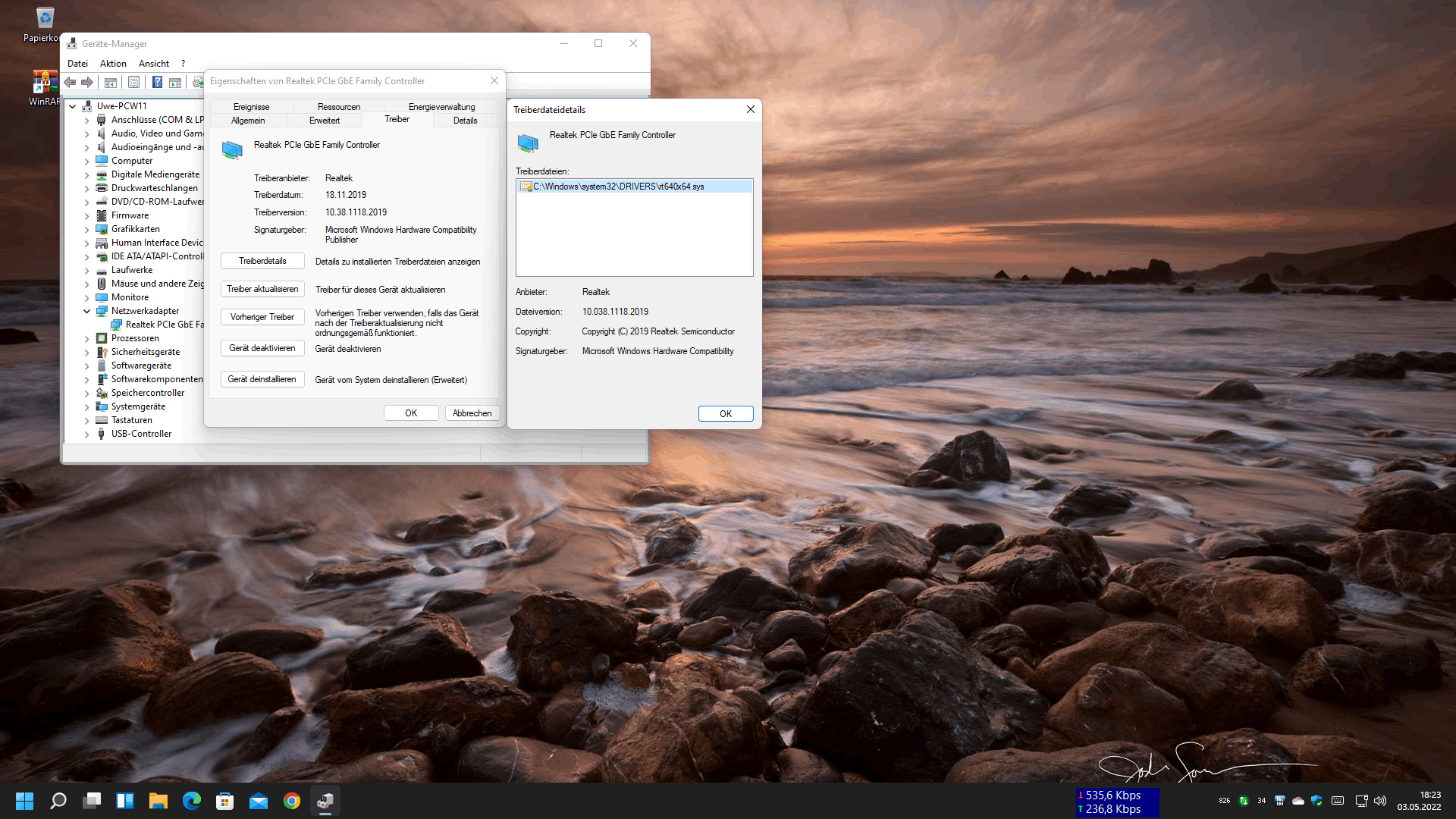The image size is (1456, 819).
Task: Click Gerät deinstallieren button
Action: tap(262, 379)
